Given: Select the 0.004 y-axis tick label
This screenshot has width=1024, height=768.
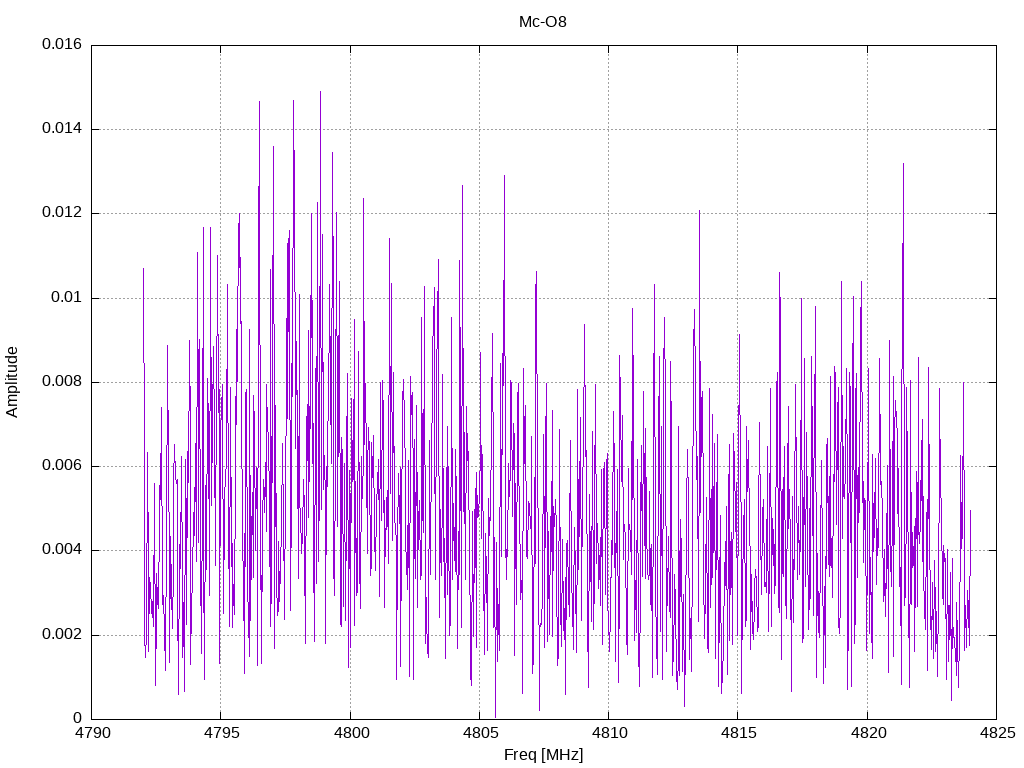Looking at the screenshot, I should (x=62, y=550).
